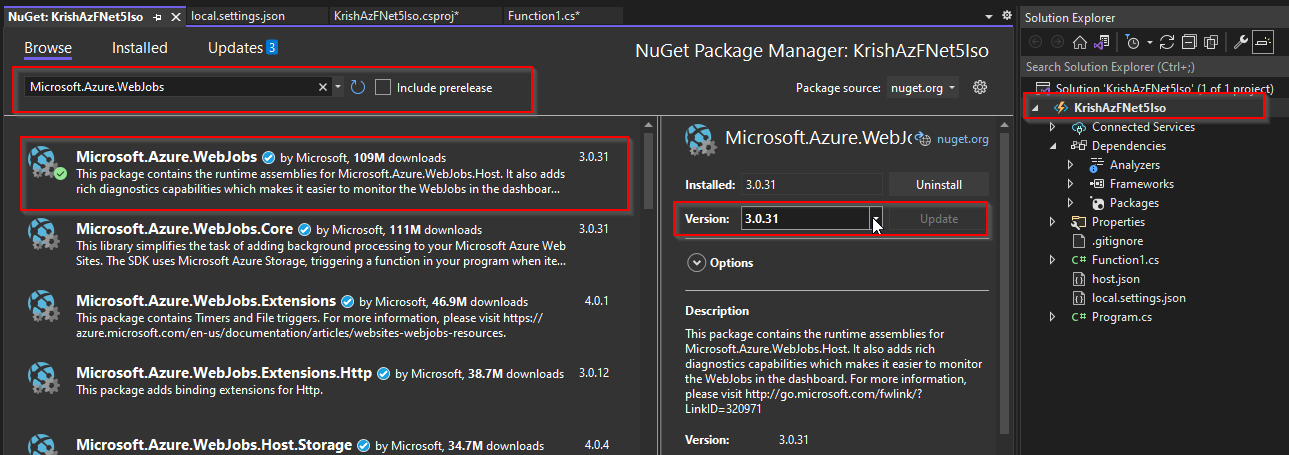
Task: Click the Home icon in Solution Explorer
Action: click(1079, 42)
